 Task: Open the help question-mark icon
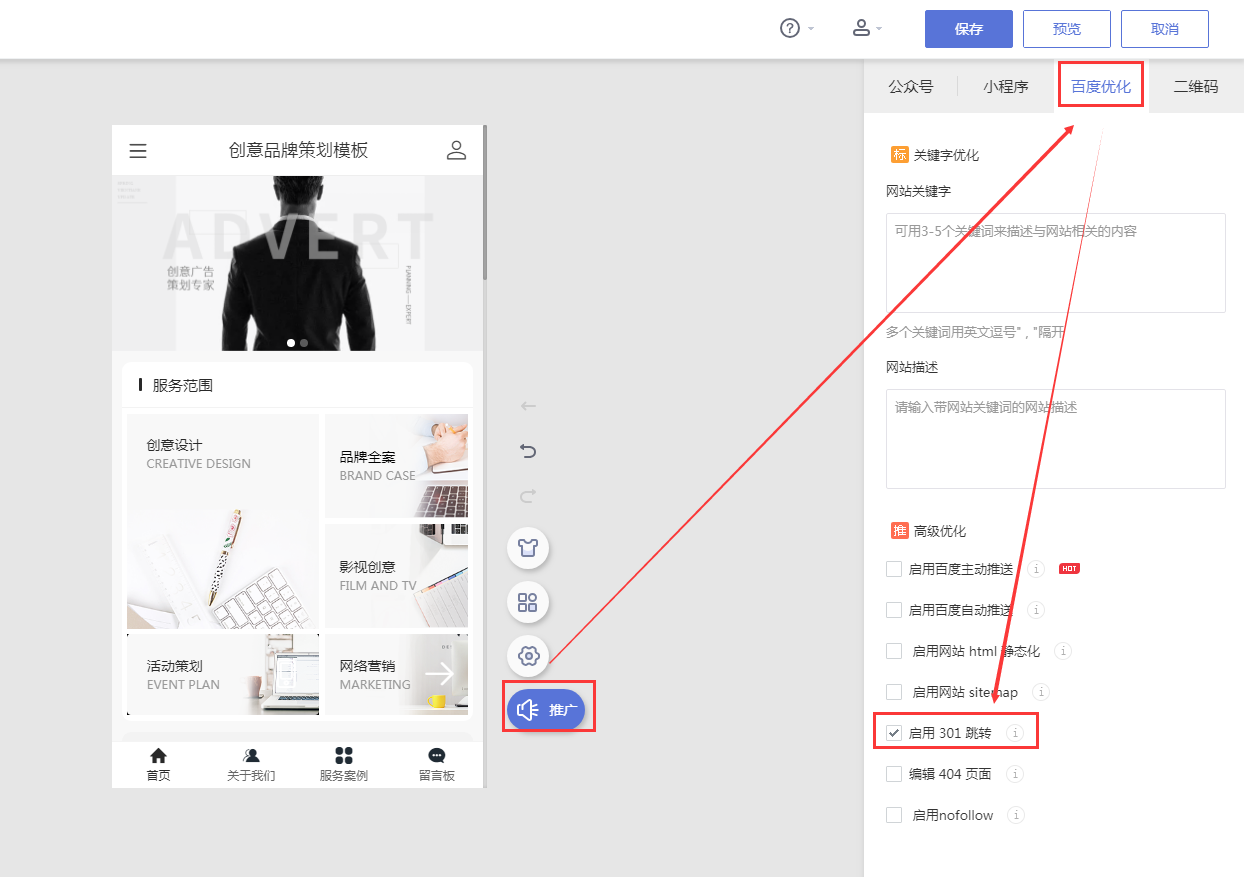click(790, 28)
